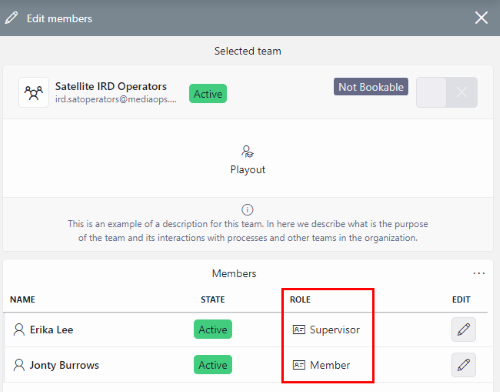Image resolution: width=500 pixels, height=392 pixels.
Task: Click the Playout person icon
Action: (x=247, y=151)
